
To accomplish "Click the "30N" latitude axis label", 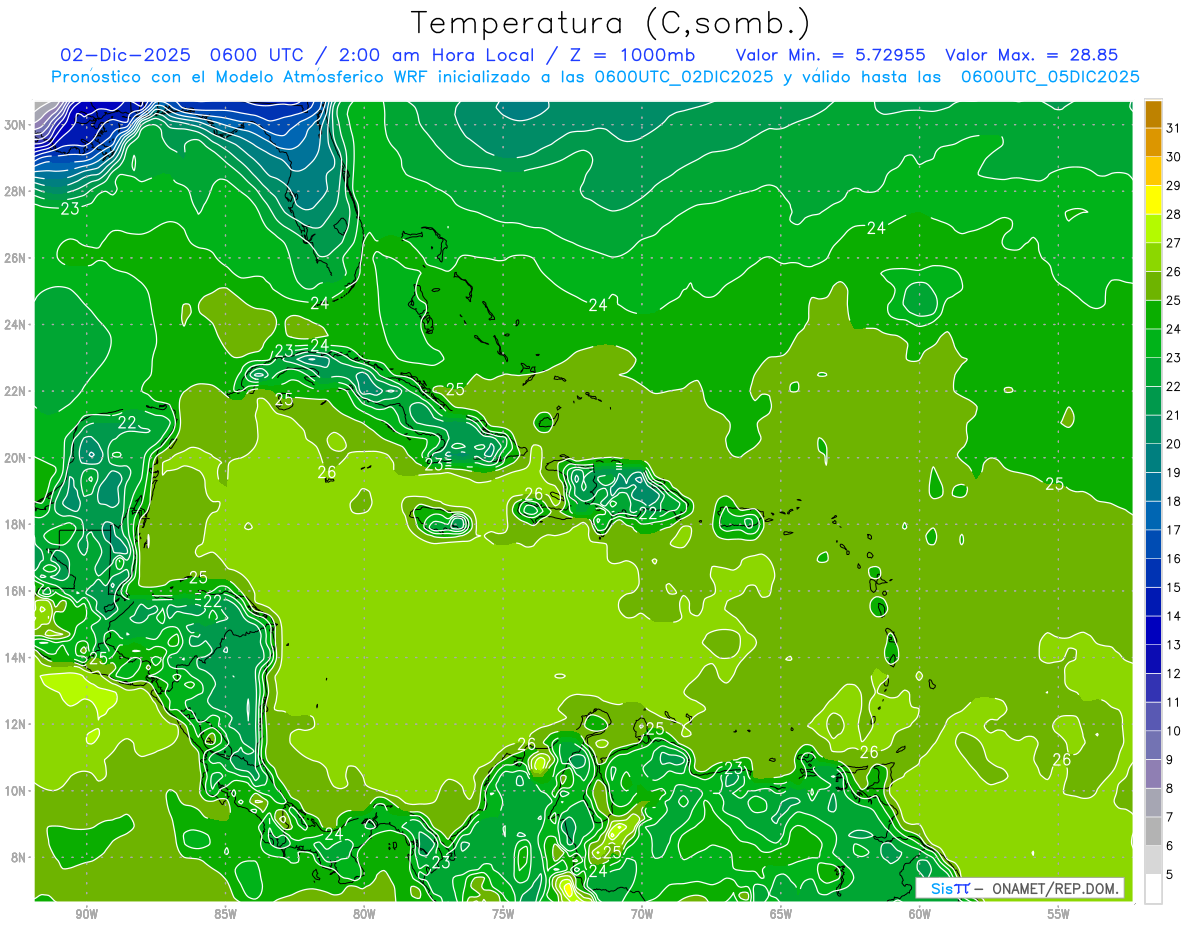I will (x=17, y=125).
